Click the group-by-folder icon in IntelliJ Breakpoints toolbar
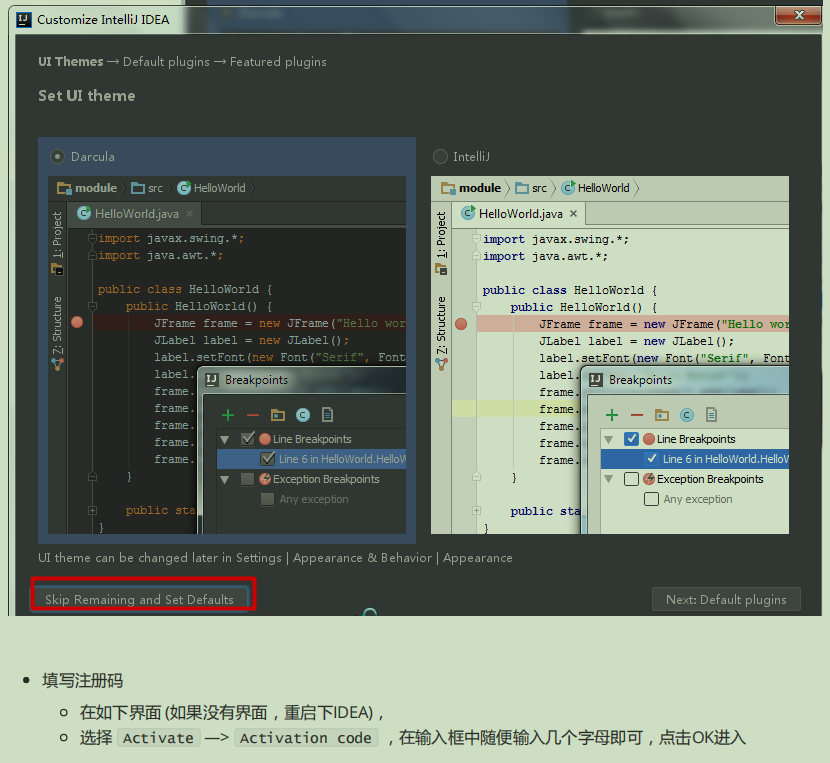Viewport: 830px width, 763px height. [662, 415]
